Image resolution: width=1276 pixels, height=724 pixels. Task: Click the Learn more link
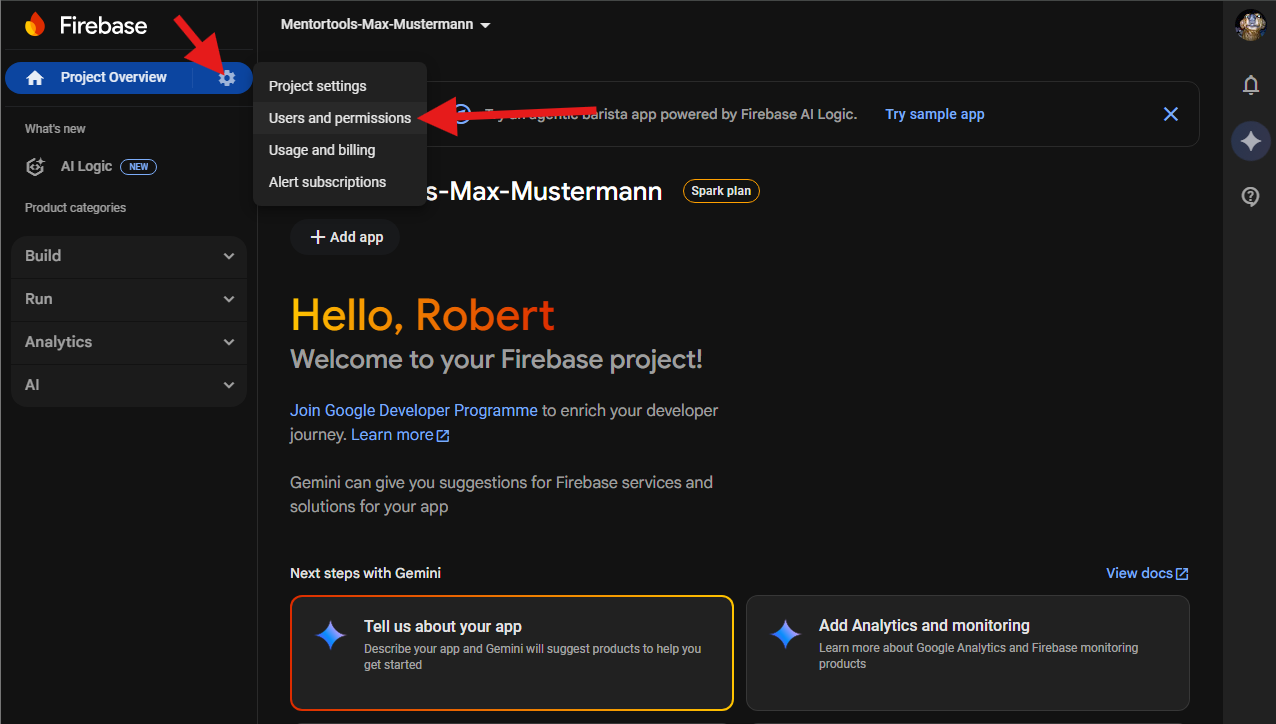[392, 435]
